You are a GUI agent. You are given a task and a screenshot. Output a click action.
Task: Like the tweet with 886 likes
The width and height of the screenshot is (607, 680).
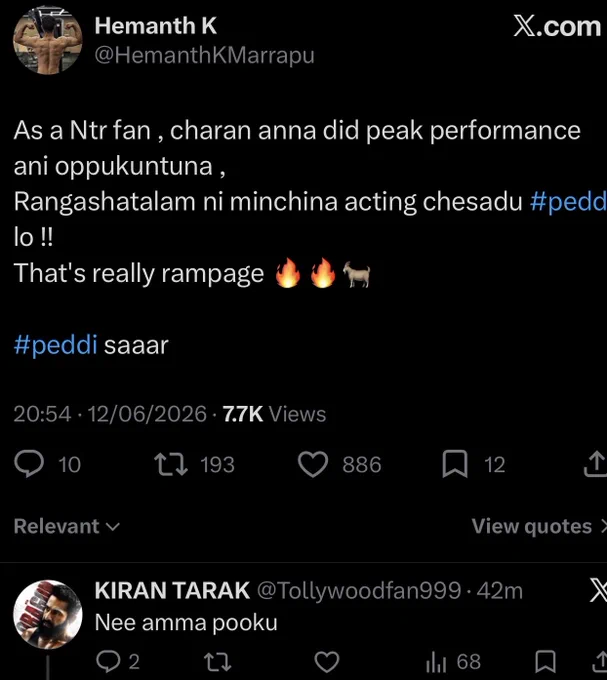click(x=313, y=464)
